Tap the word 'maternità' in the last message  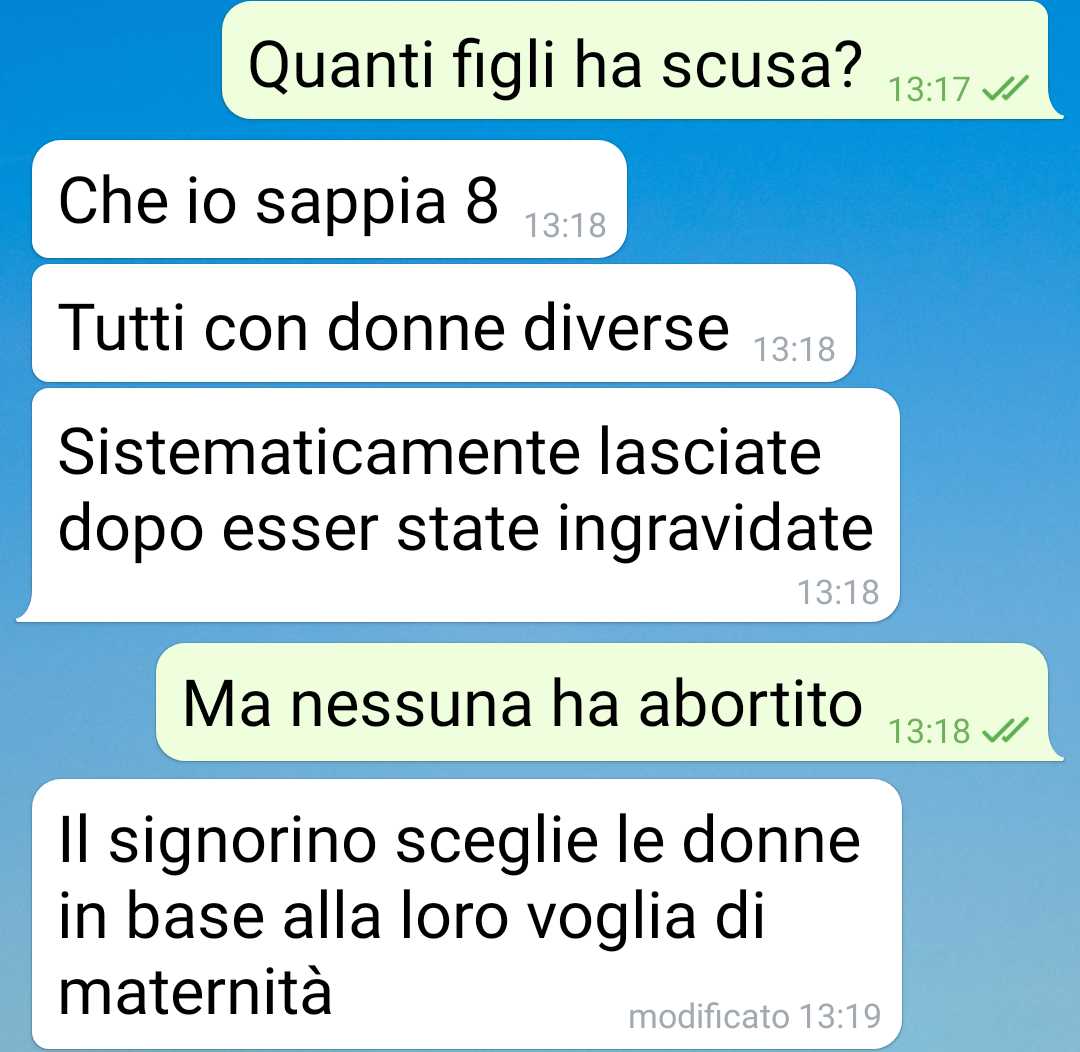pyautogui.click(x=196, y=991)
